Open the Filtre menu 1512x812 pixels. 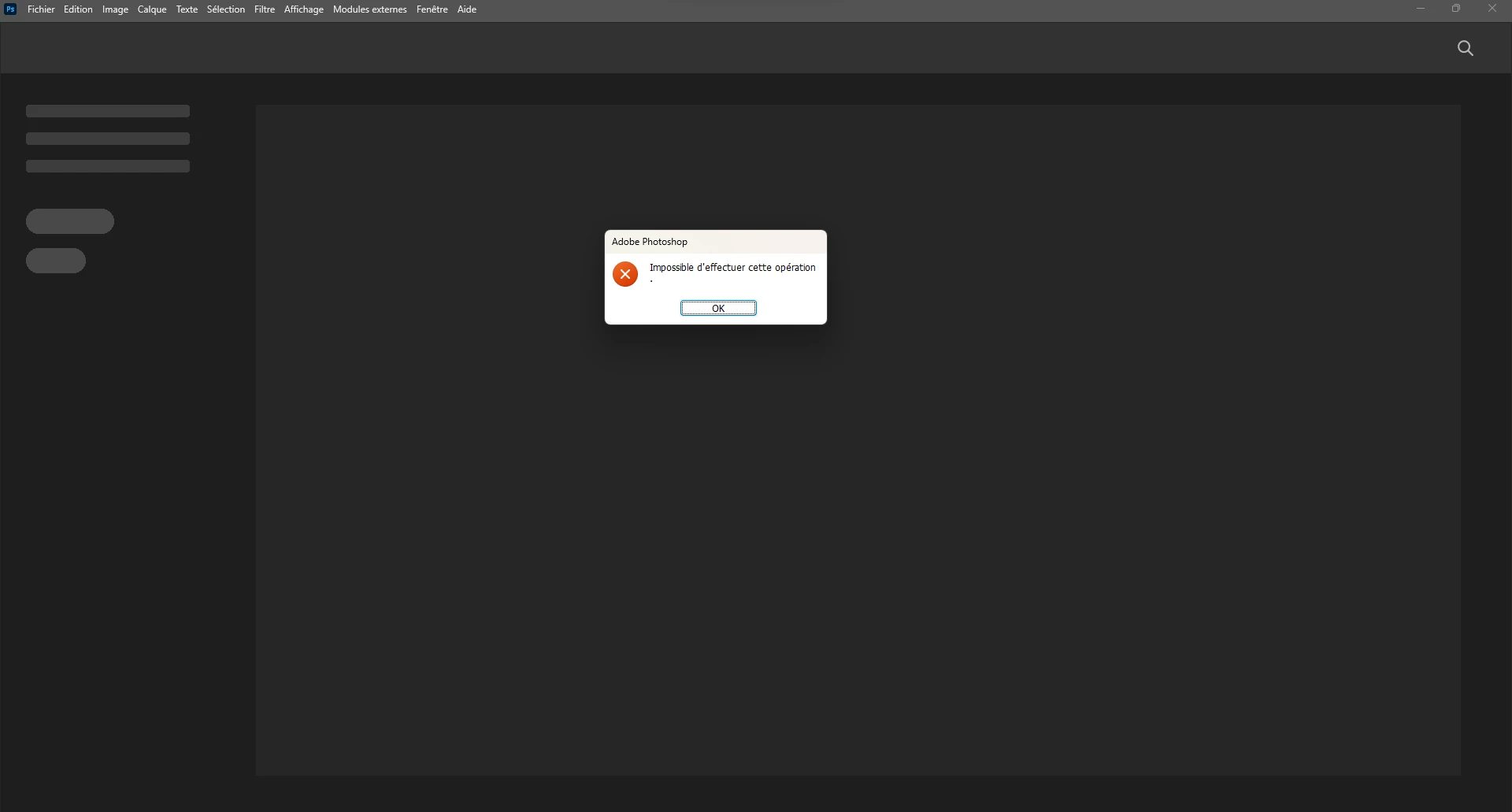pyautogui.click(x=265, y=9)
